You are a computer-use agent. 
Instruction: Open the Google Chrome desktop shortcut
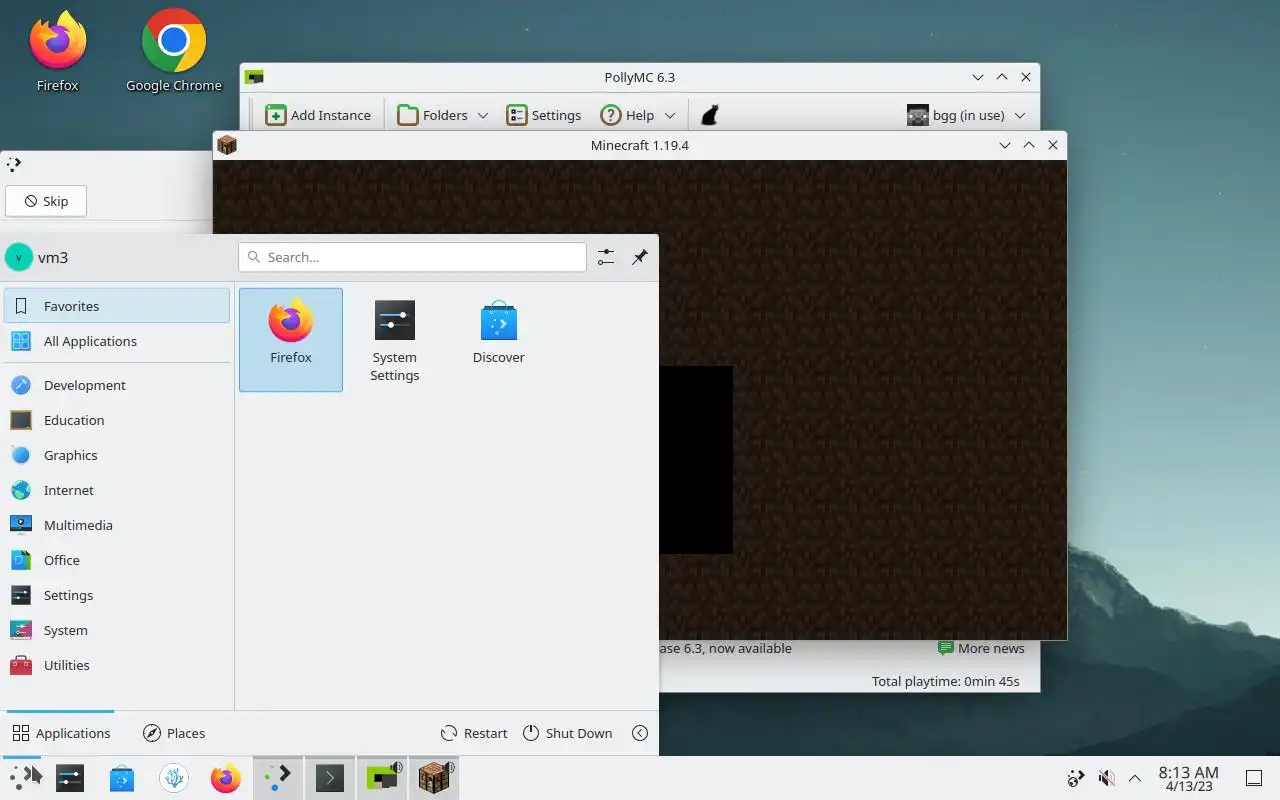[174, 51]
